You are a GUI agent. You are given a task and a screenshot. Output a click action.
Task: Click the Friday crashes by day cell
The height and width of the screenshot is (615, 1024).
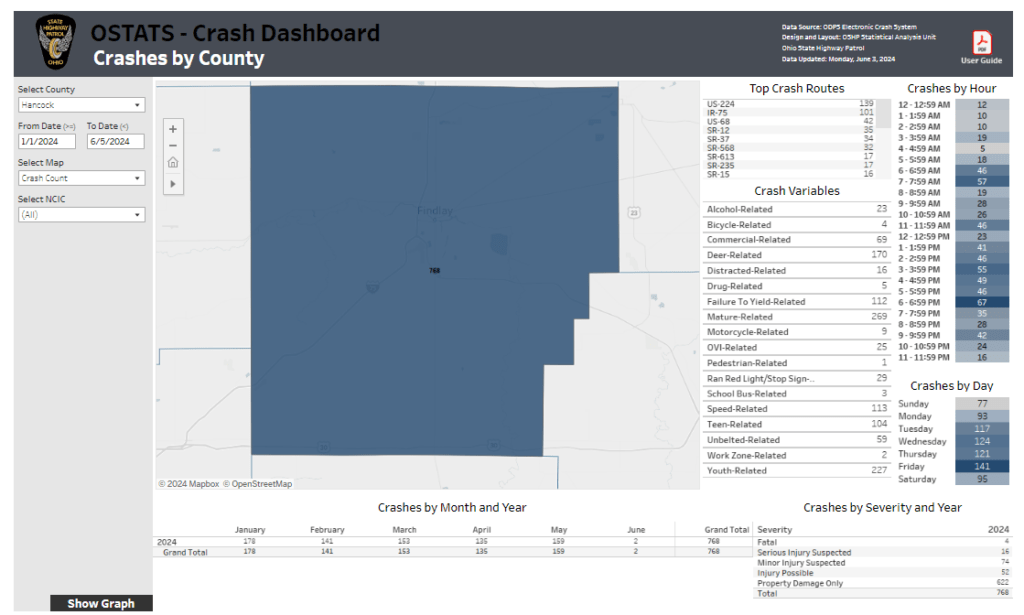click(982, 466)
